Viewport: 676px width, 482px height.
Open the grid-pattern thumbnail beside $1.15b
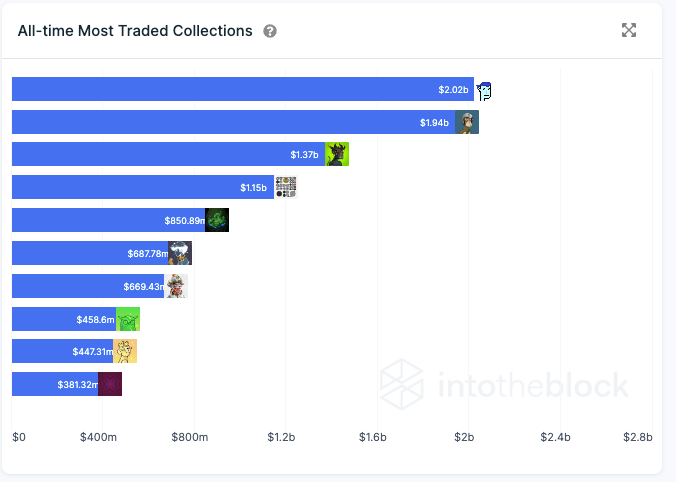pyautogui.click(x=286, y=187)
